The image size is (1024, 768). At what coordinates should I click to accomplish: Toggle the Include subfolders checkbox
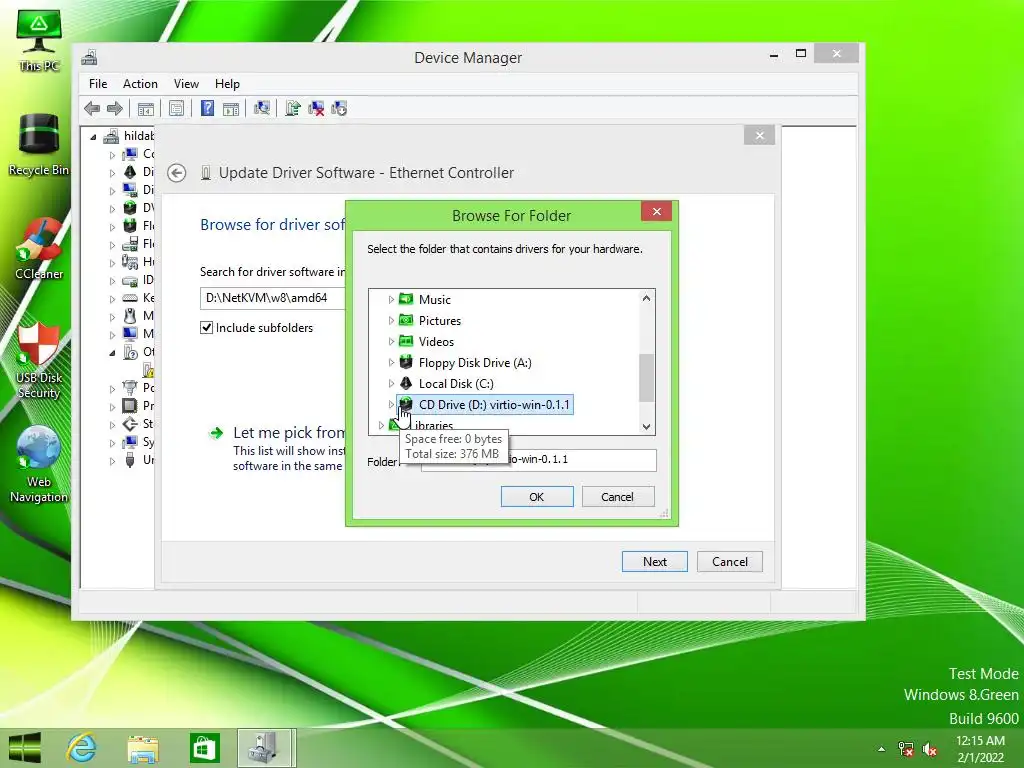206,327
